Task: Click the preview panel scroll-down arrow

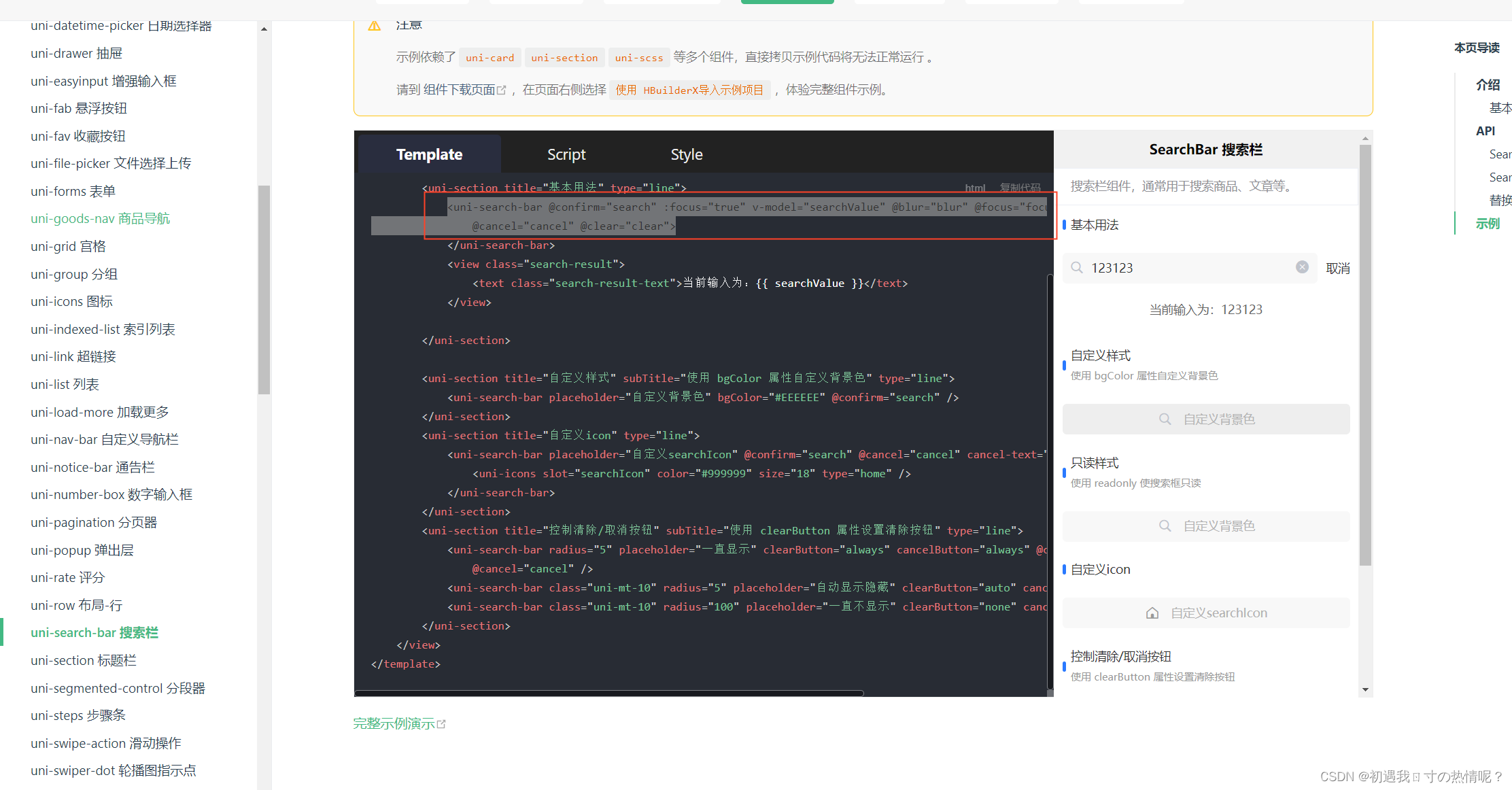Action: coord(1365,689)
